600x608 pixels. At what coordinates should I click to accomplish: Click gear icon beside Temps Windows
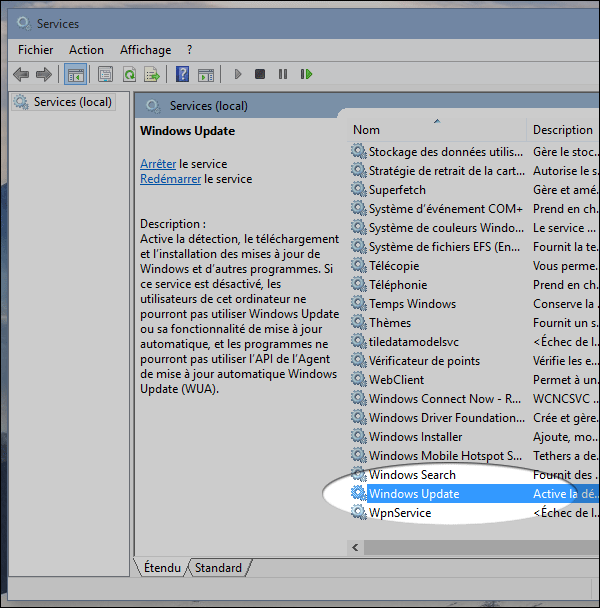pyautogui.click(x=359, y=304)
